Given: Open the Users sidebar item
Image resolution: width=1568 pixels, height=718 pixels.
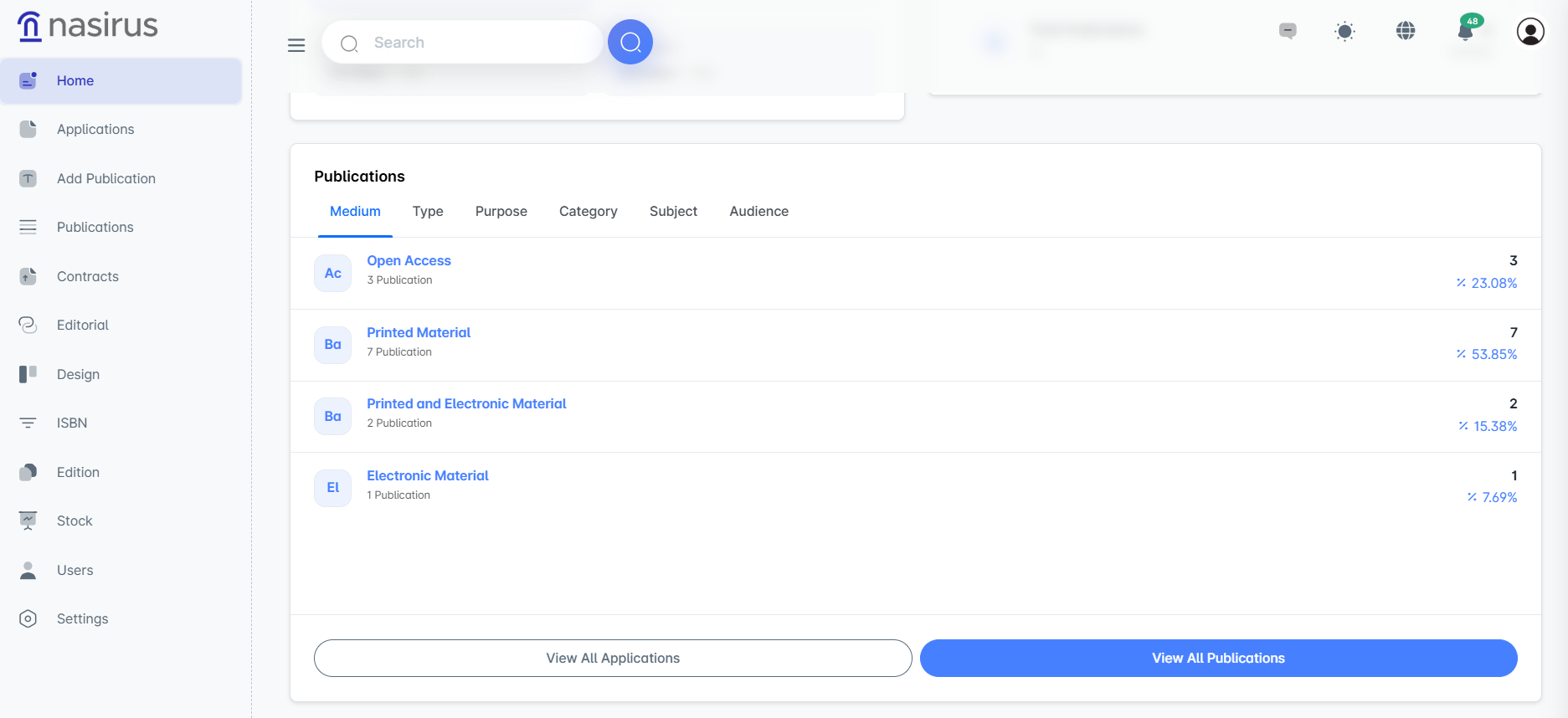Looking at the screenshot, I should (75, 570).
